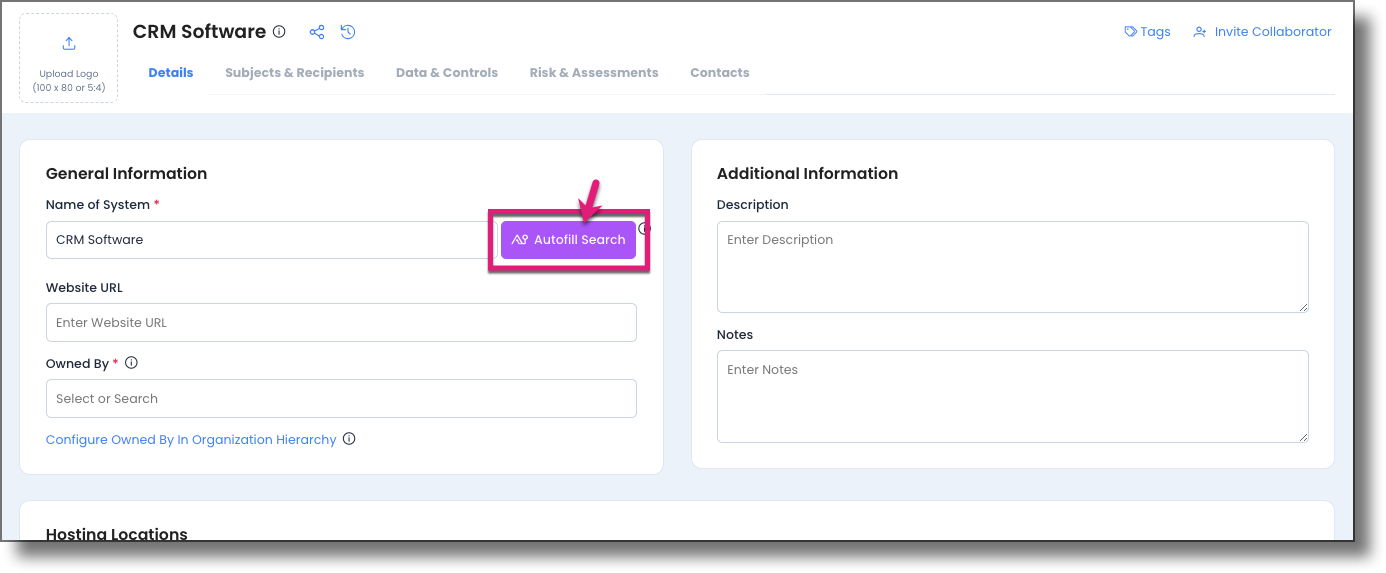Click the info icon next to Owned By

(131, 363)
